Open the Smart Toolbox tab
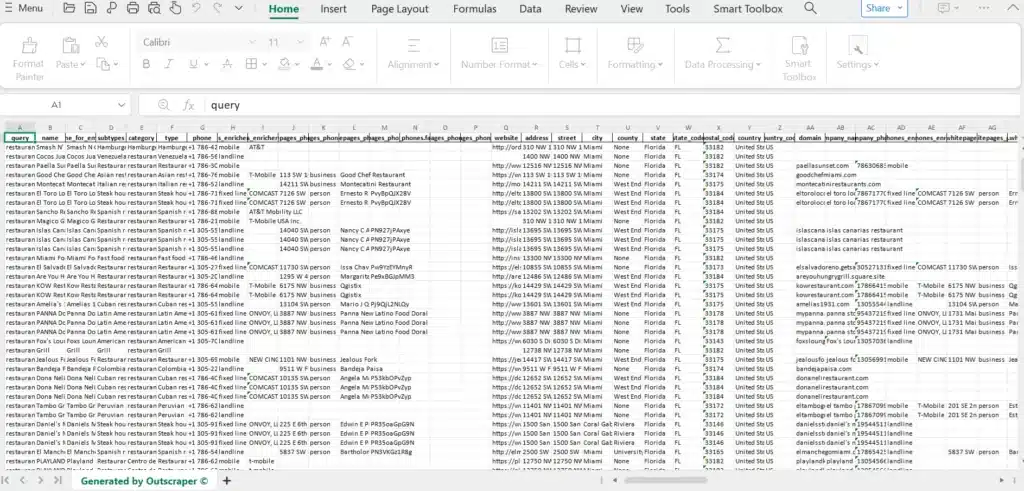Viewport: 1024px width, 491px height. (748, 9)
